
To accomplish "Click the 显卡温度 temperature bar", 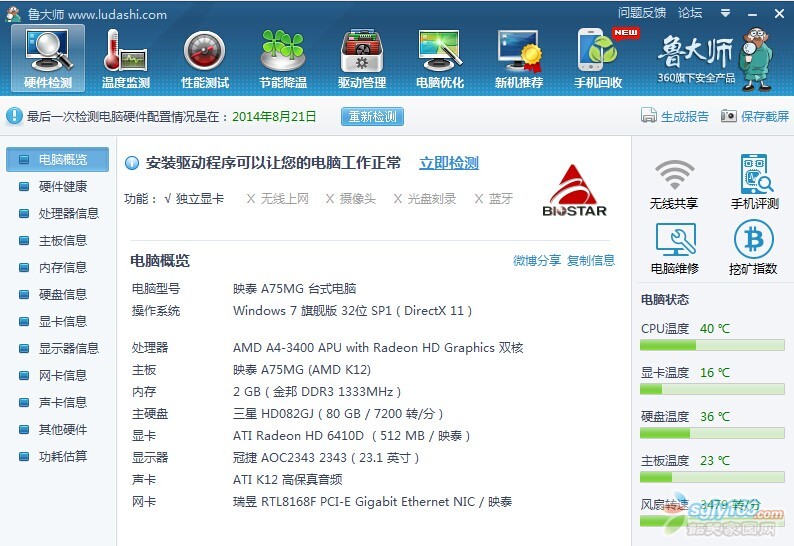I will pyautogui.click(x=712, y=389).
